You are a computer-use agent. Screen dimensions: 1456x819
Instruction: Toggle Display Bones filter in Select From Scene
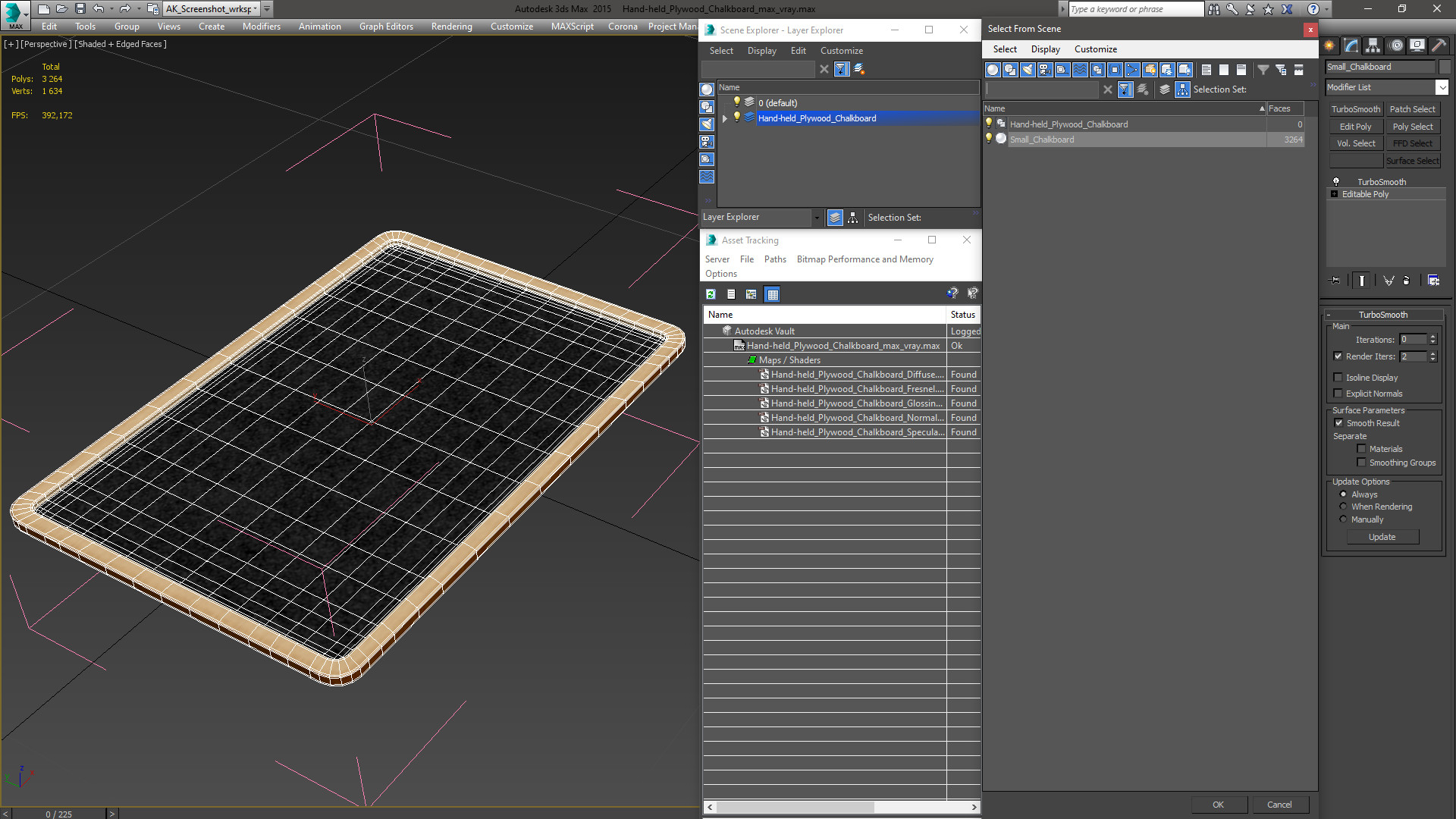(1132, 70)
